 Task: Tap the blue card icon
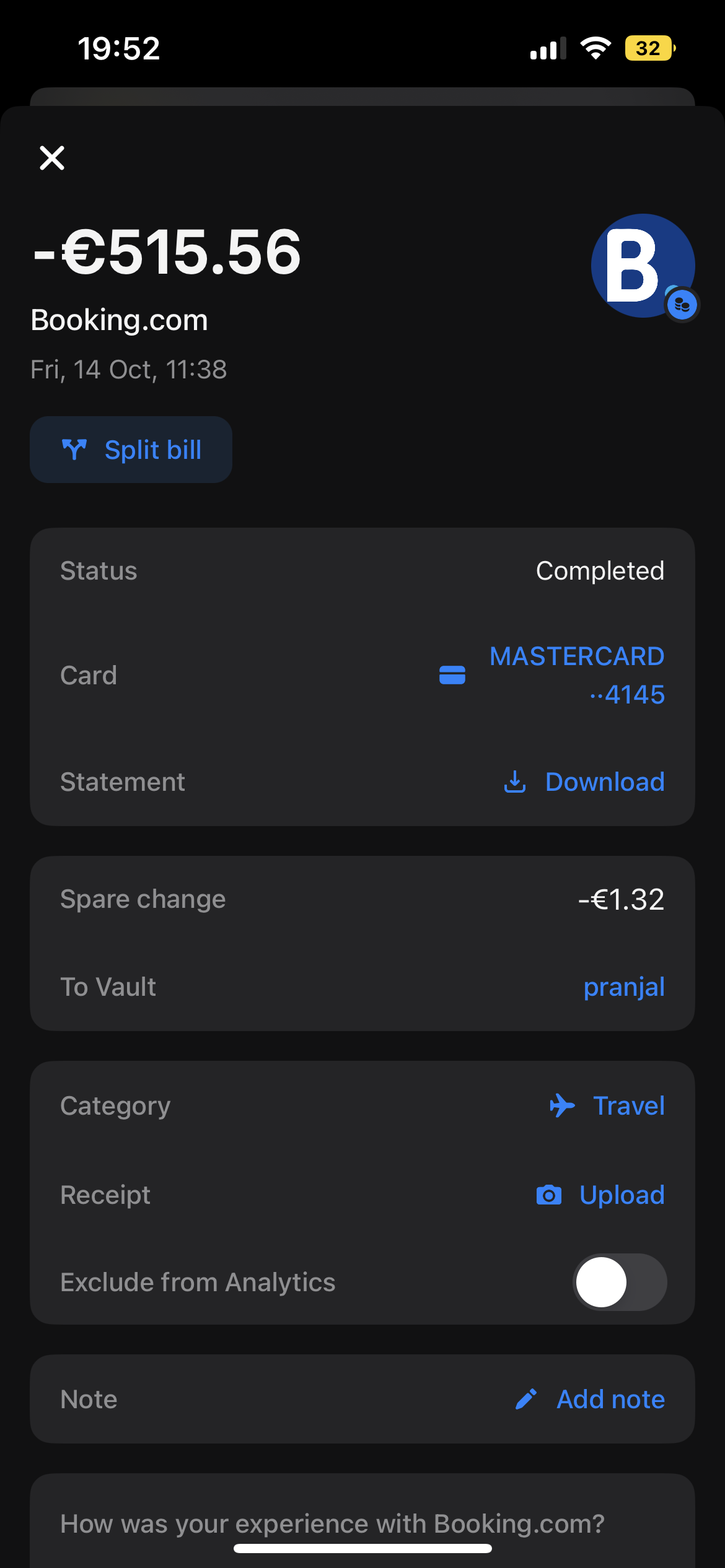tap(452, 675)
